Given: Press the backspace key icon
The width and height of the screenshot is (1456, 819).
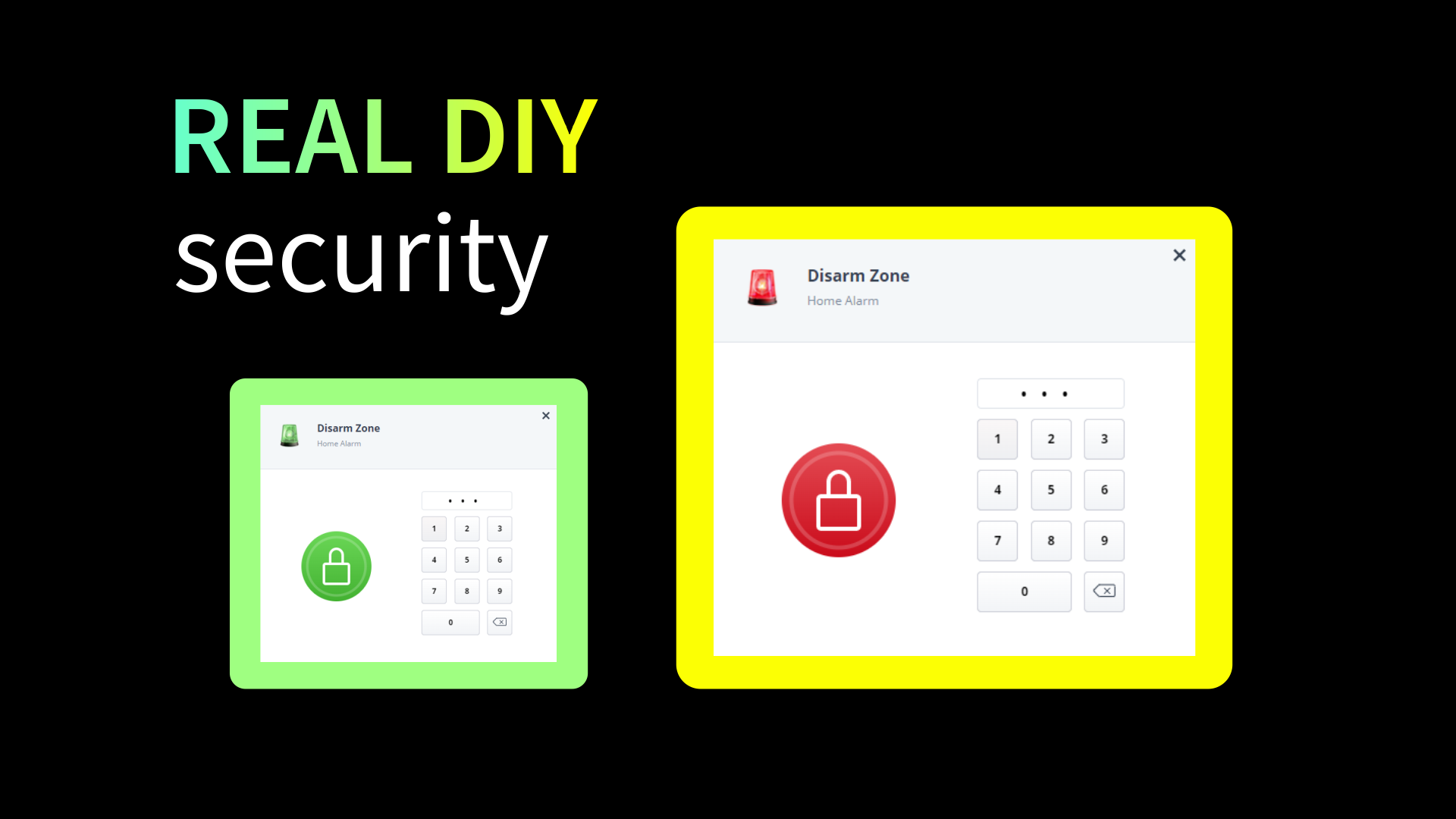Looking at the screenshot, I should pos(1104,591).
